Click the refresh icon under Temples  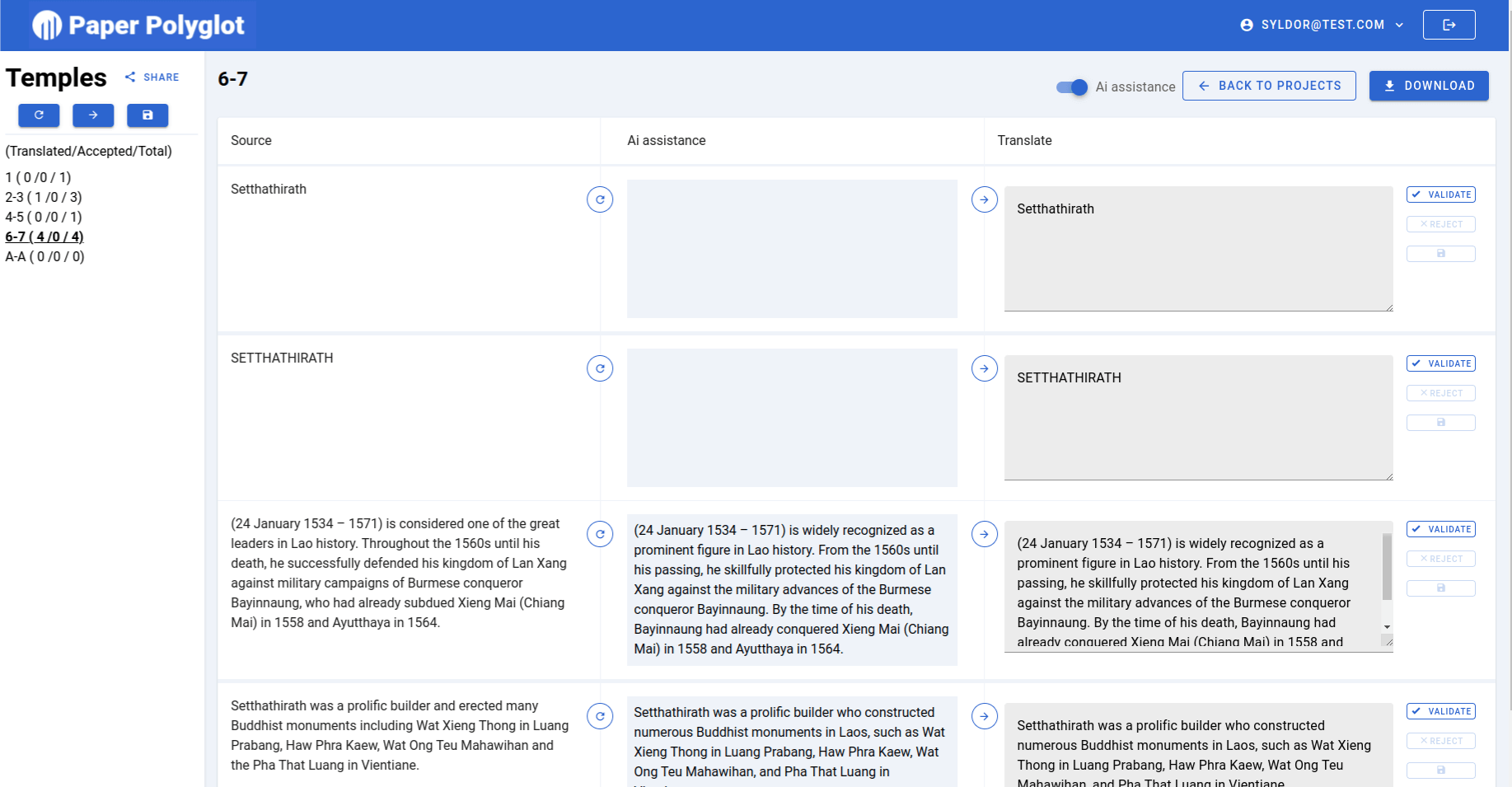39,115
